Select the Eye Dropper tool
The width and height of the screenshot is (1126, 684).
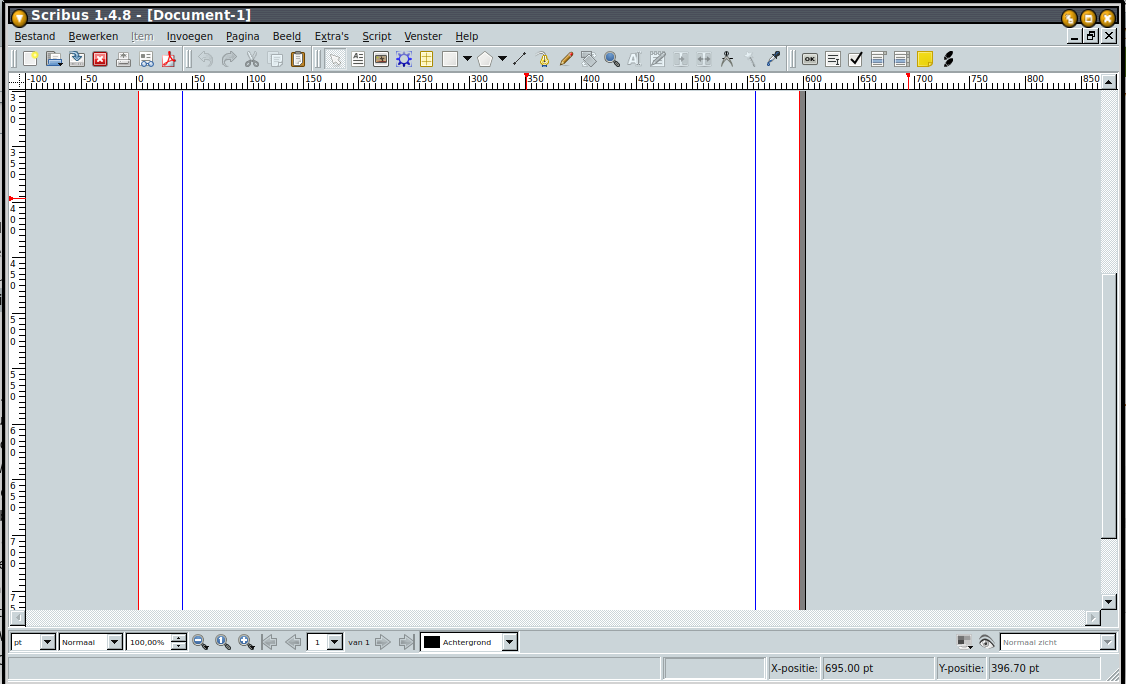(x=773, y=59)
